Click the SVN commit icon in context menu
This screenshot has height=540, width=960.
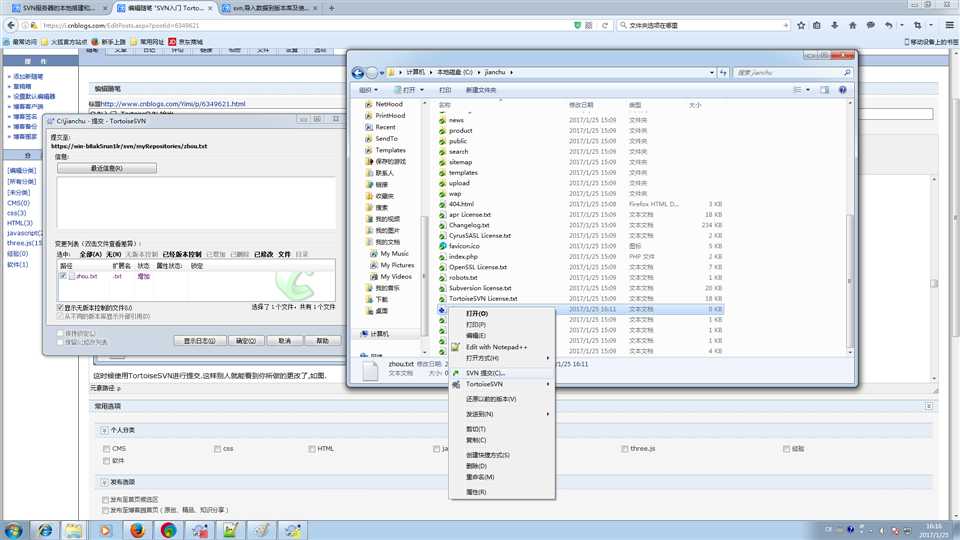[456, 373]
